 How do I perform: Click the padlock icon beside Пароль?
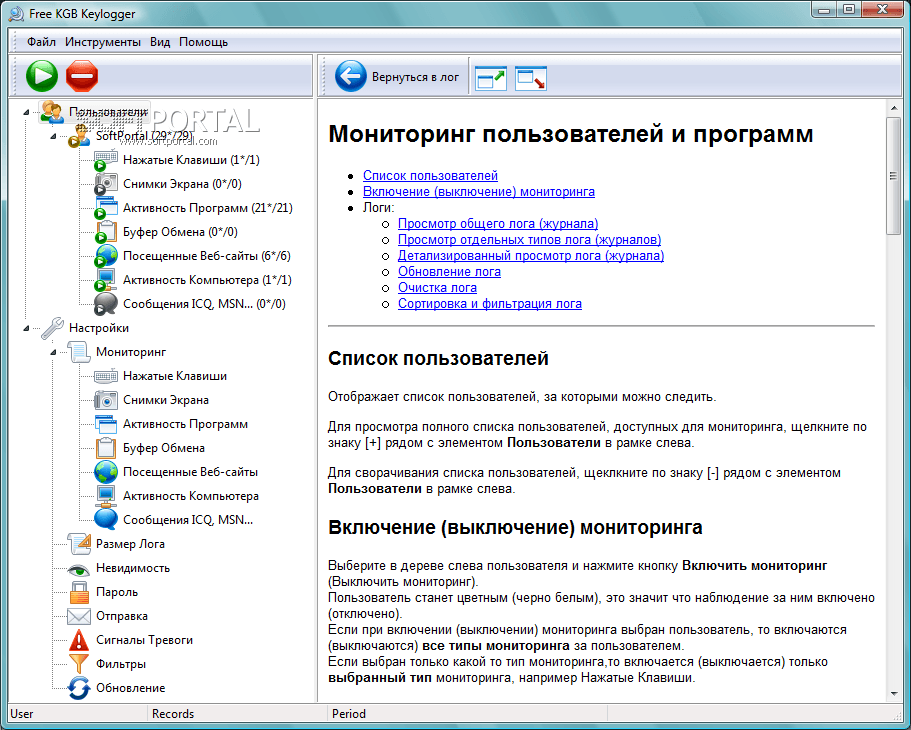coord(79,592)
